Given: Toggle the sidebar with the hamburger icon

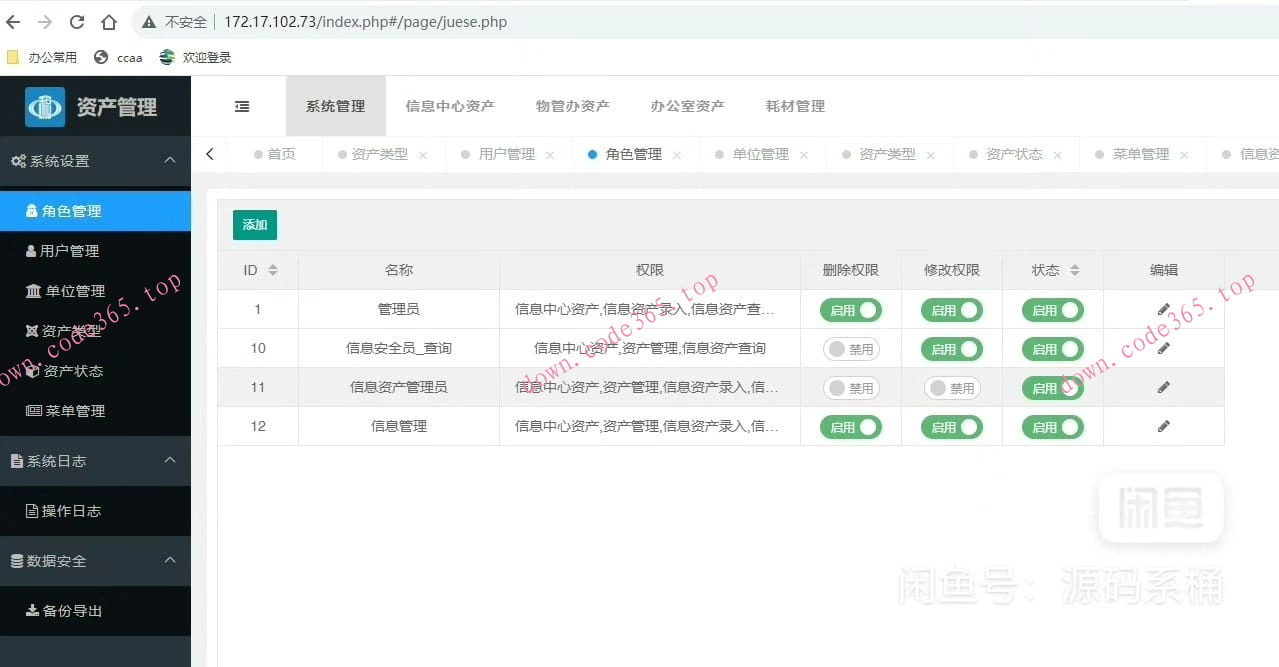Looking at the screenshot, I should click(x=241, y=105).
